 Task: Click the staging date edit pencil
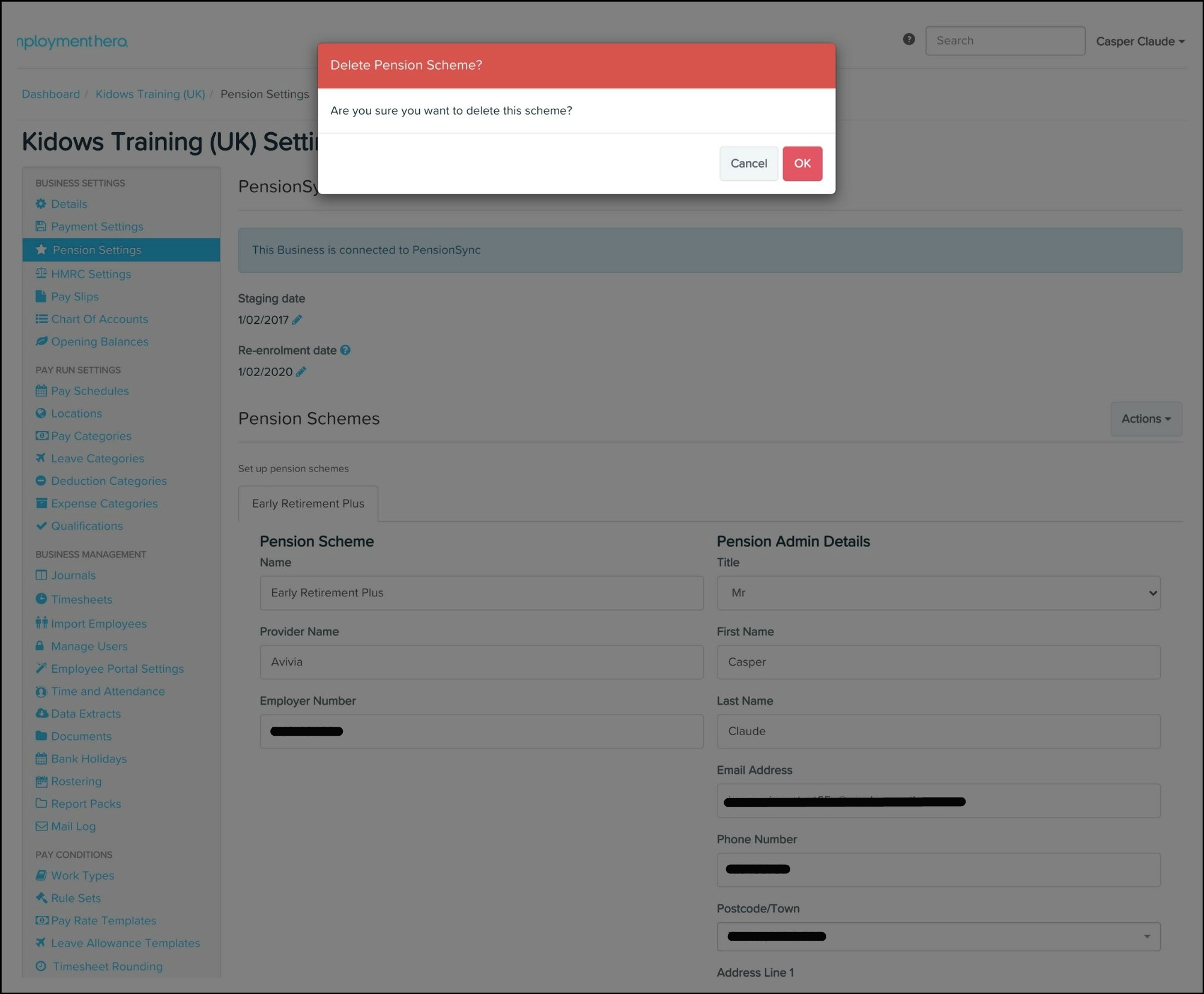click(x=297, y=320)
